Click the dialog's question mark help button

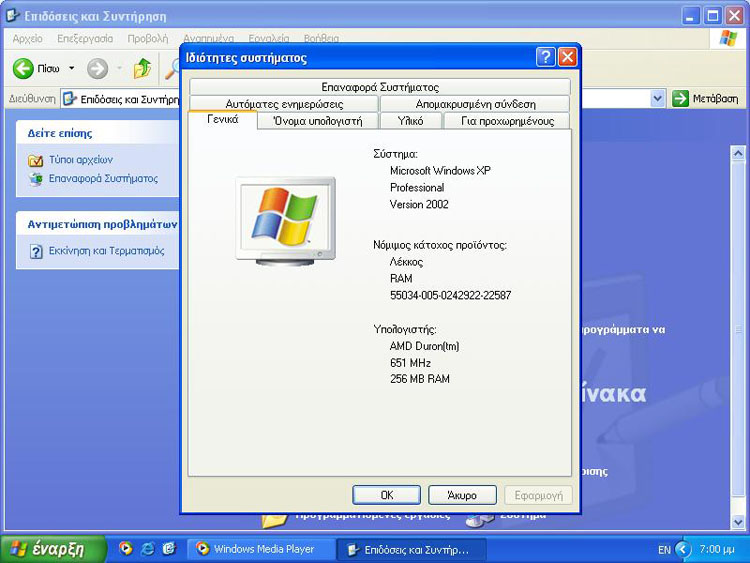(x=545, y=57)
